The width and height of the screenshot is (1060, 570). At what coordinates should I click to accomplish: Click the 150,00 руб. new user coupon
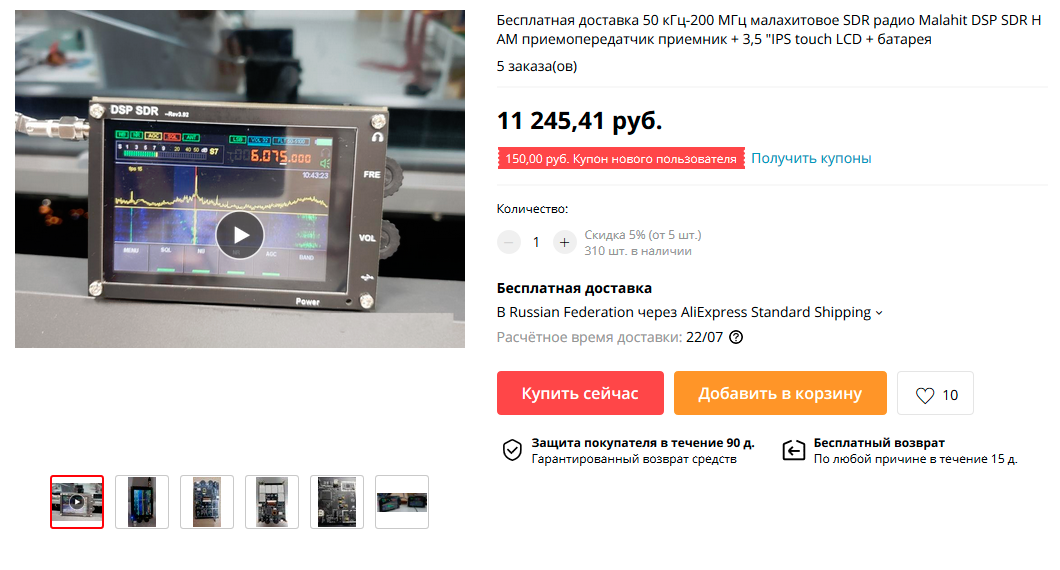[621, 158]
